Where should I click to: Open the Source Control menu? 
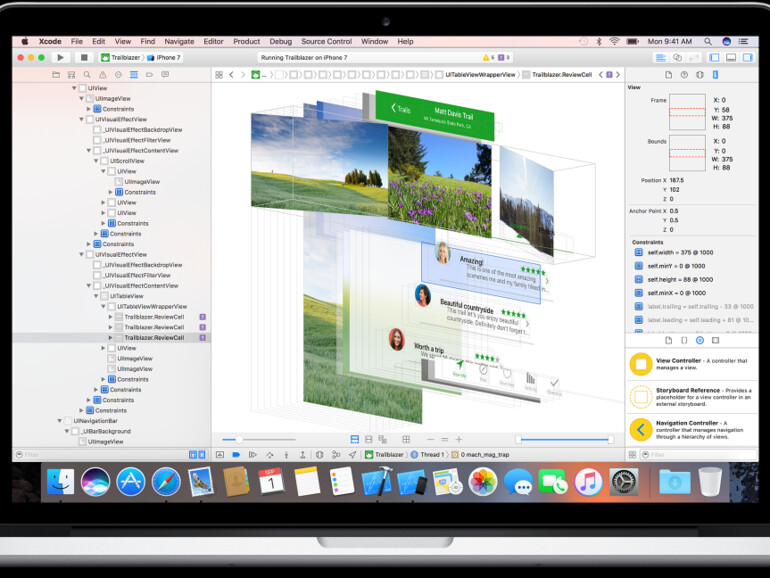[x=327, y=42]
